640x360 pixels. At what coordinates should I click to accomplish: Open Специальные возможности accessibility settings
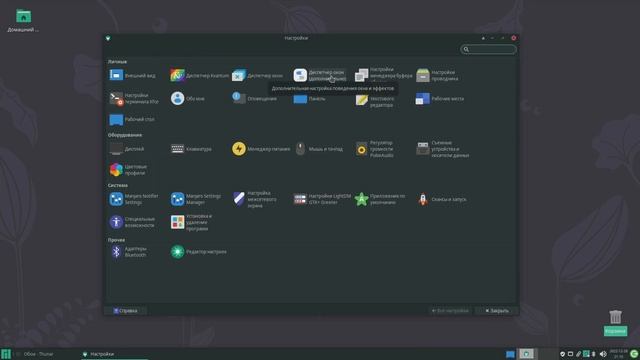click(x=132, y=222)
